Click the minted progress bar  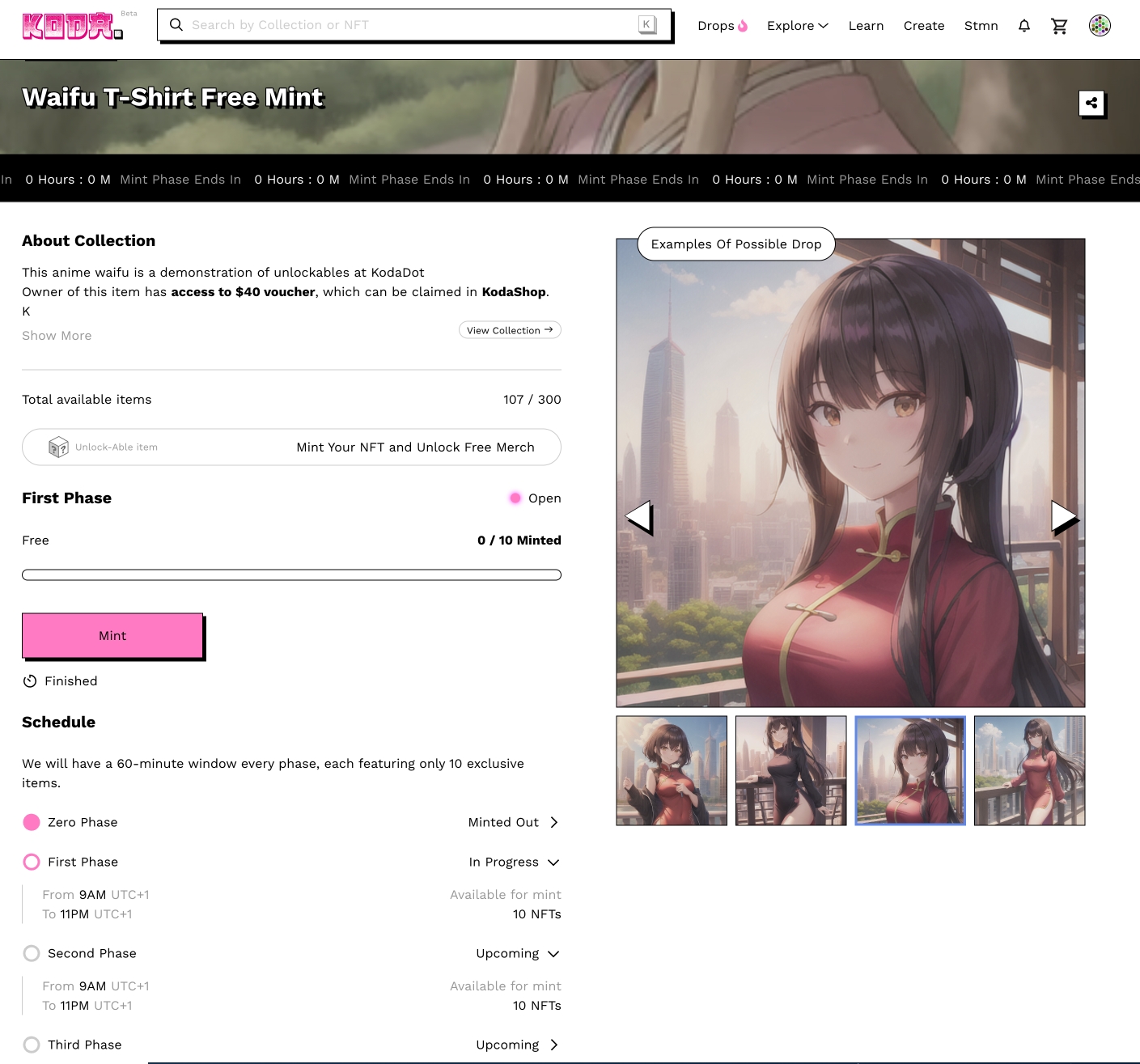(x=291, y=575)
